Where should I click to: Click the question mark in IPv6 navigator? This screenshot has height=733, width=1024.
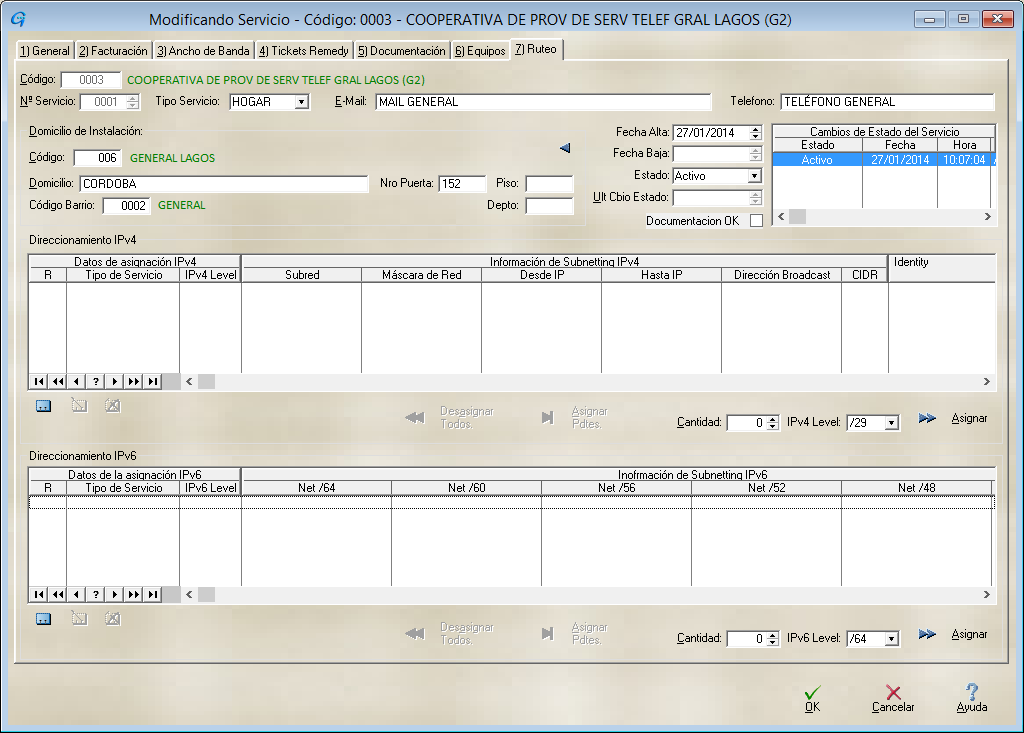tap(96, 595)
